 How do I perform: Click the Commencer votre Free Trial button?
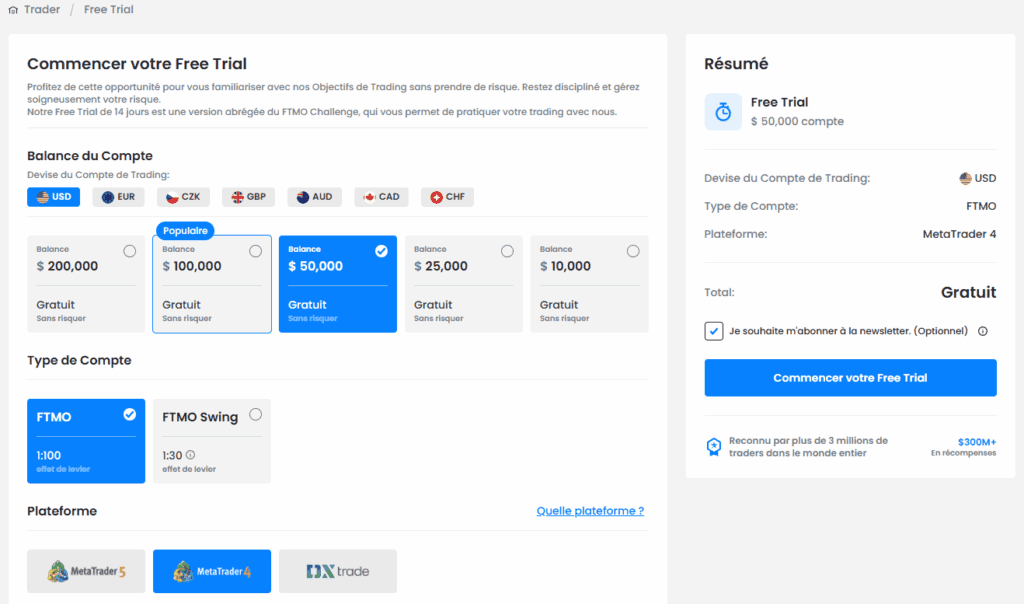point(849,377)
